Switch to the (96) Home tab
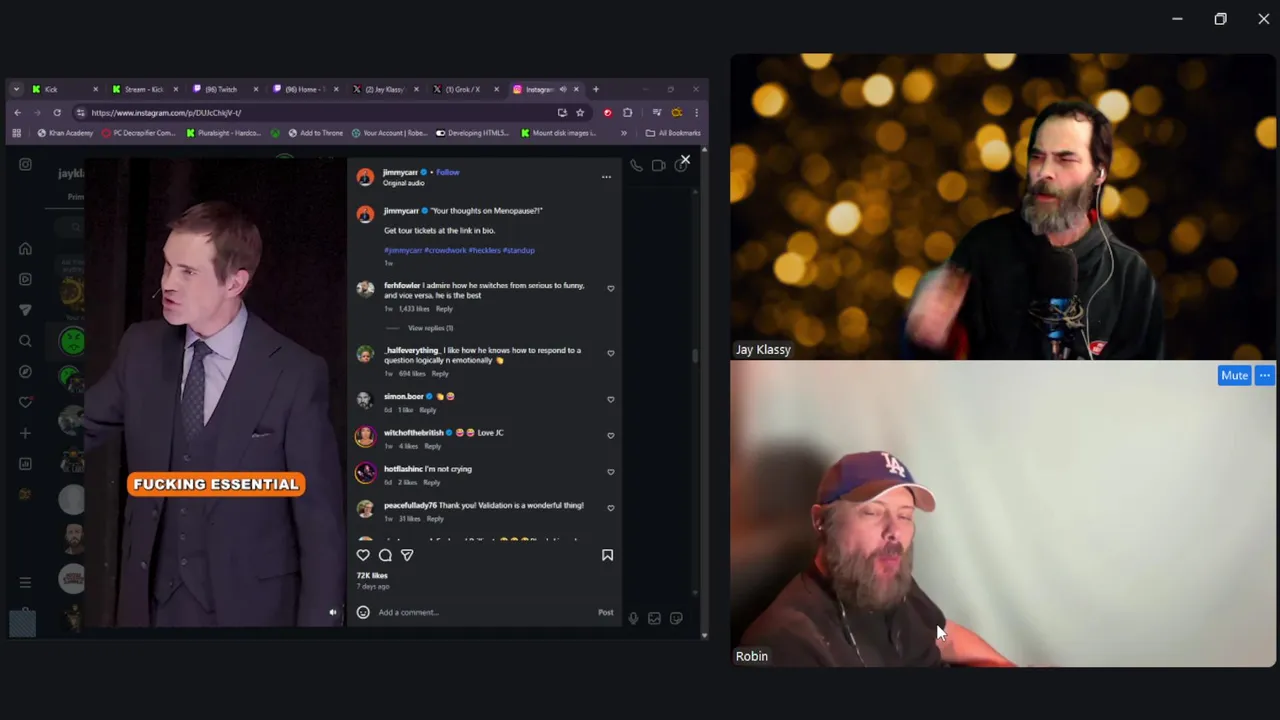Screen dimensions: 1280x720 304,89
